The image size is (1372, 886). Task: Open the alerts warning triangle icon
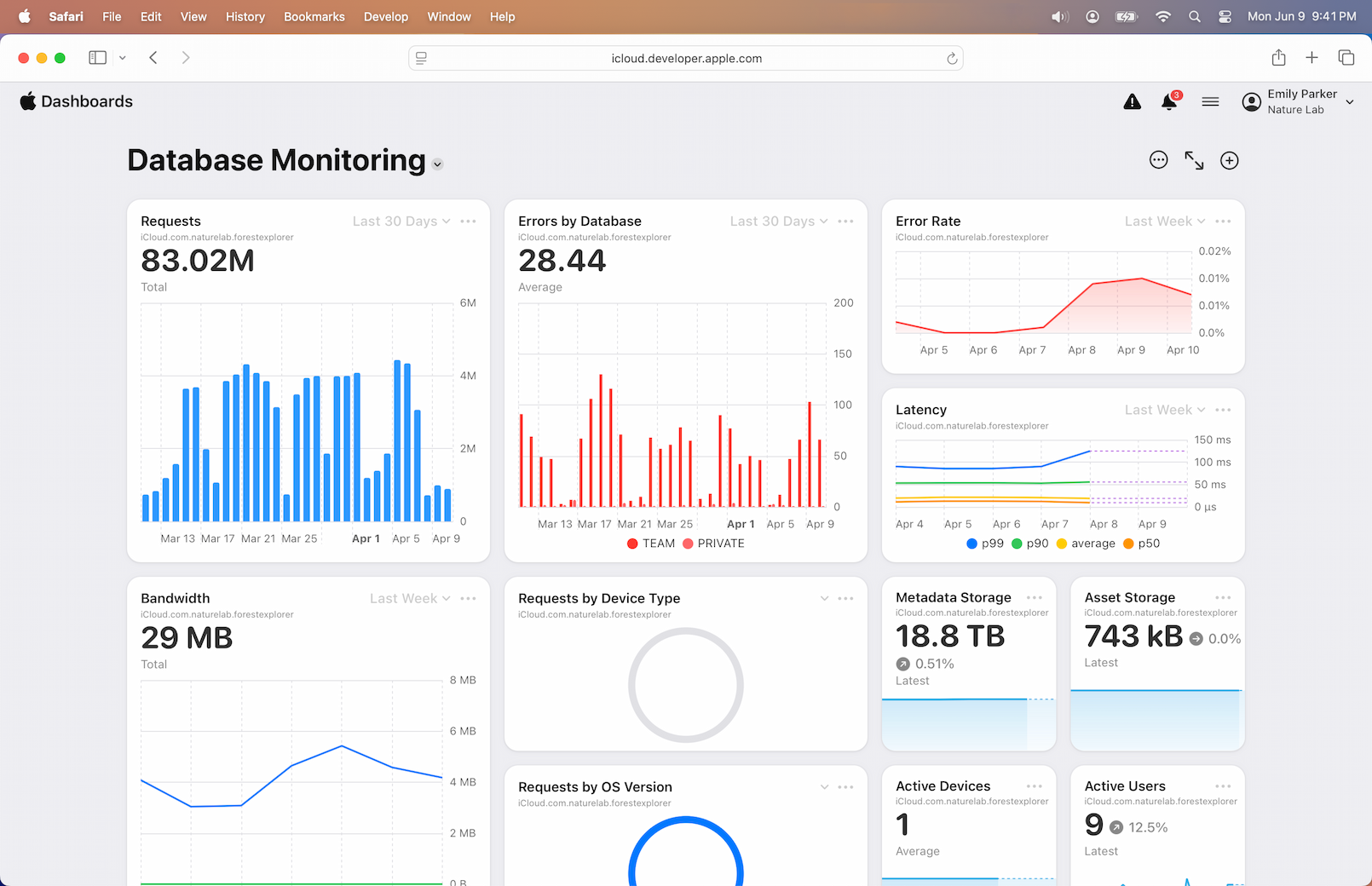click(x=1132, y=102)
